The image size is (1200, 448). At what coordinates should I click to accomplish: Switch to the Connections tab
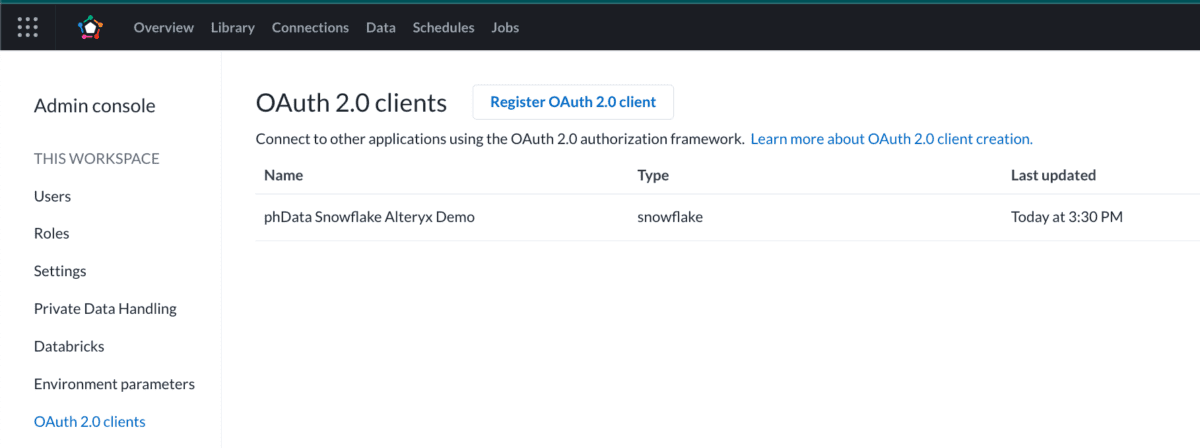pos(310,28)
